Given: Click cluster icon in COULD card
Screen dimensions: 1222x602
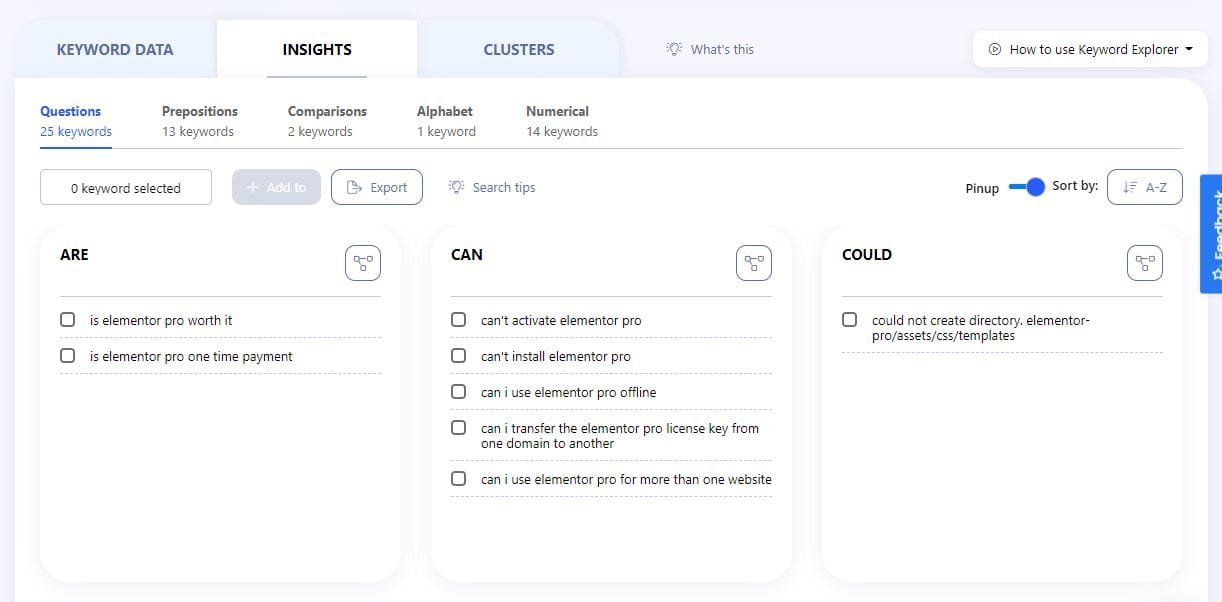Looking at the screenshot, I should coord(1144,263).
